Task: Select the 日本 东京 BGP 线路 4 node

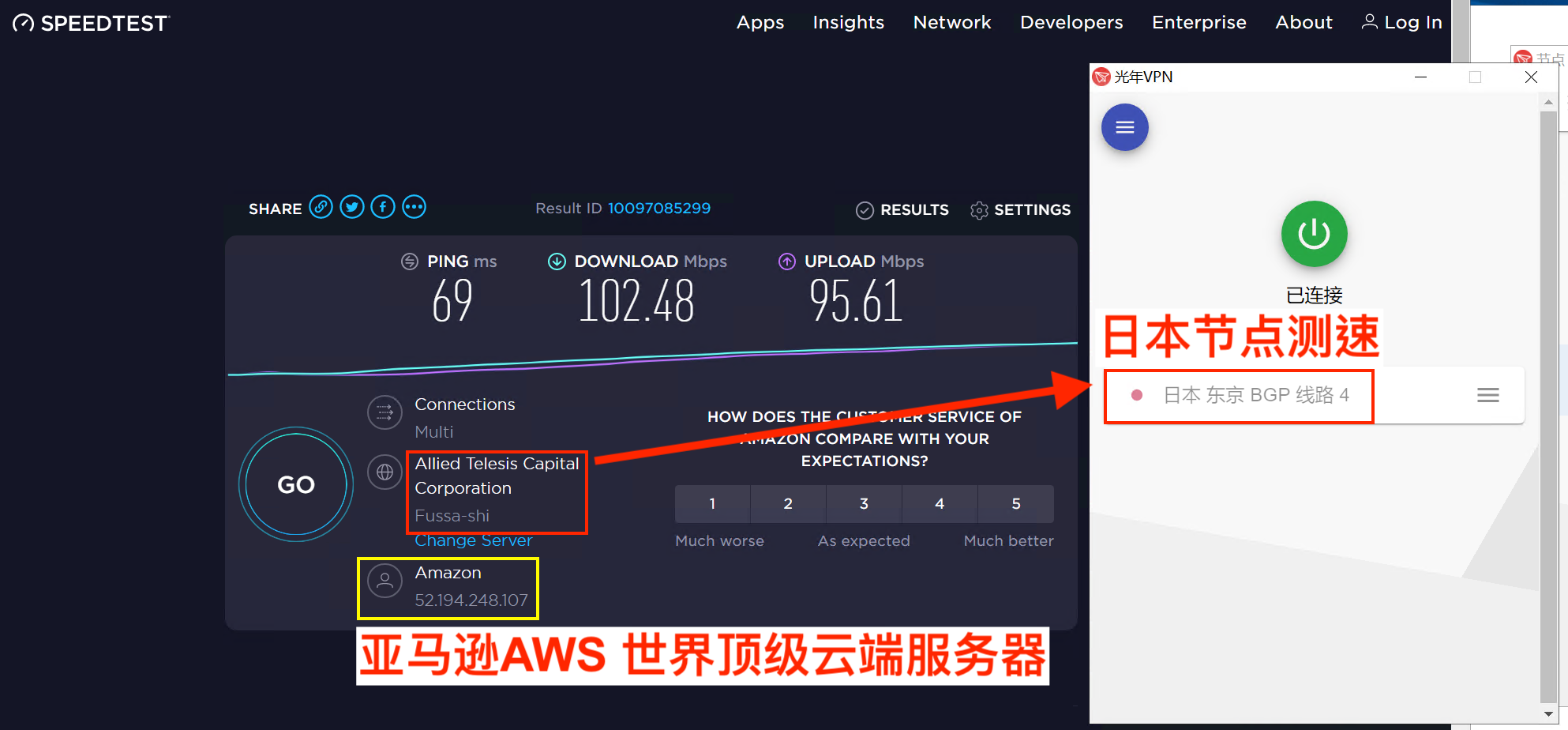Action: (1256, 395)
